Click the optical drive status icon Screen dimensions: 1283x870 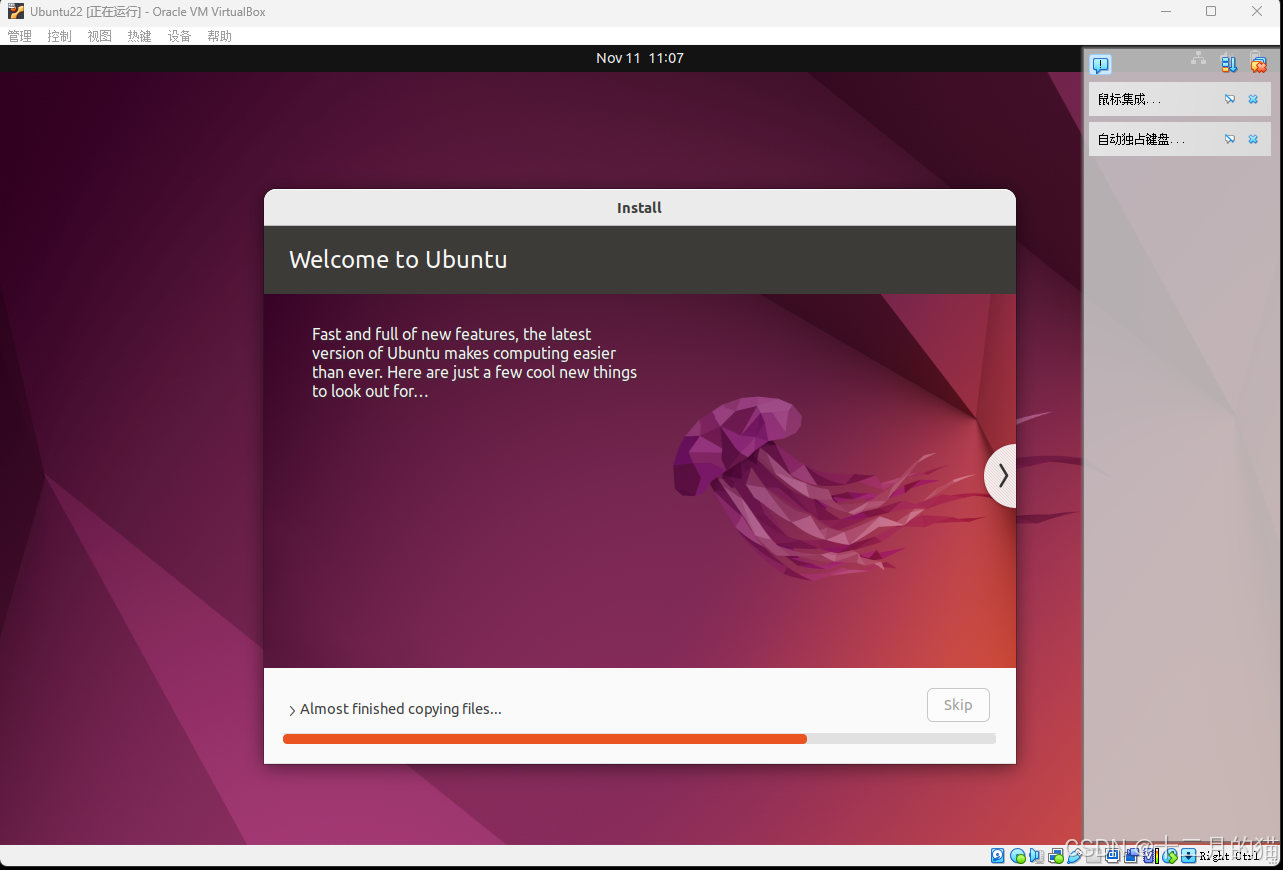(1018, 856)
